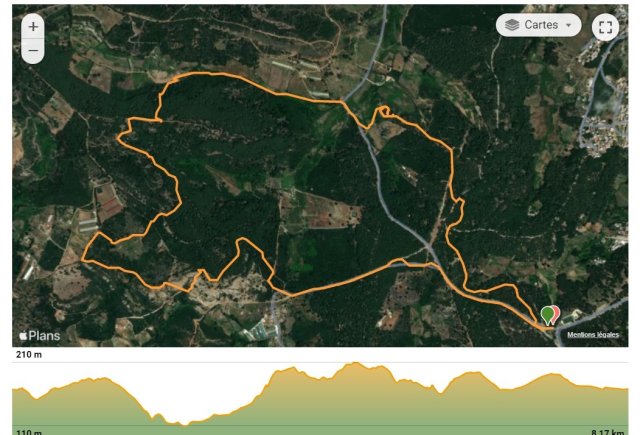The height and width of the screenshot is (435, 640).
Task: Click the lowest valley on elevation profile
Action: tap(183, 424)
